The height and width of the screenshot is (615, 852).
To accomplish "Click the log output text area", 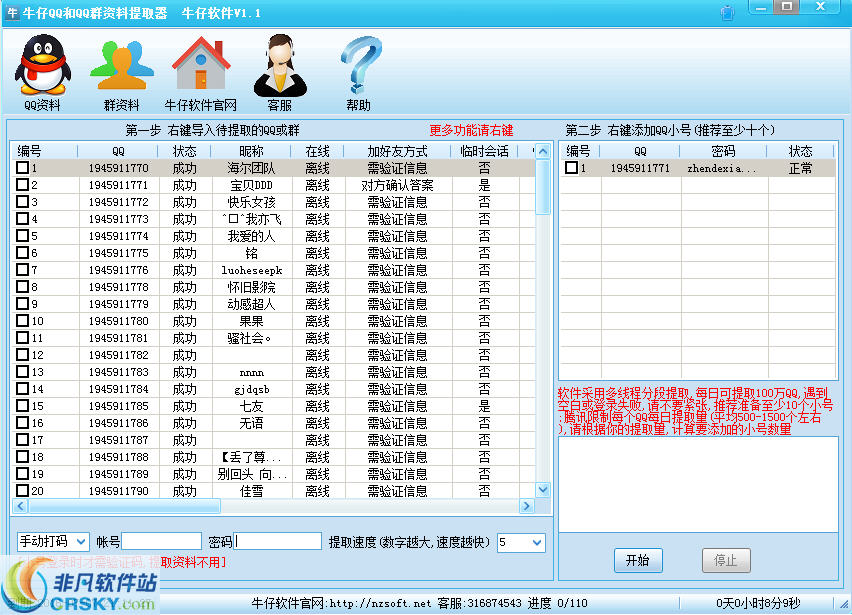I will (698, 485).
